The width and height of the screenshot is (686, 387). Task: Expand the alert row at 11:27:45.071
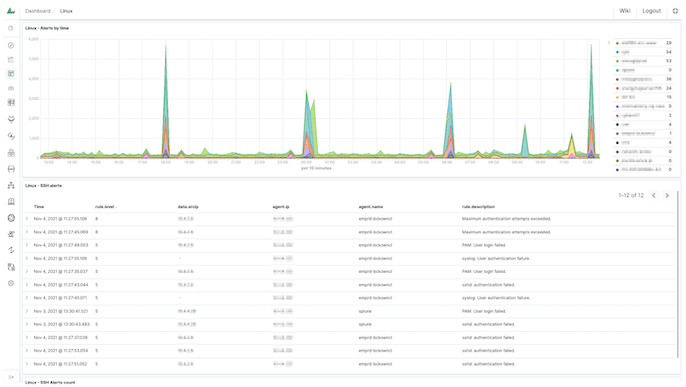click(27, 298)
